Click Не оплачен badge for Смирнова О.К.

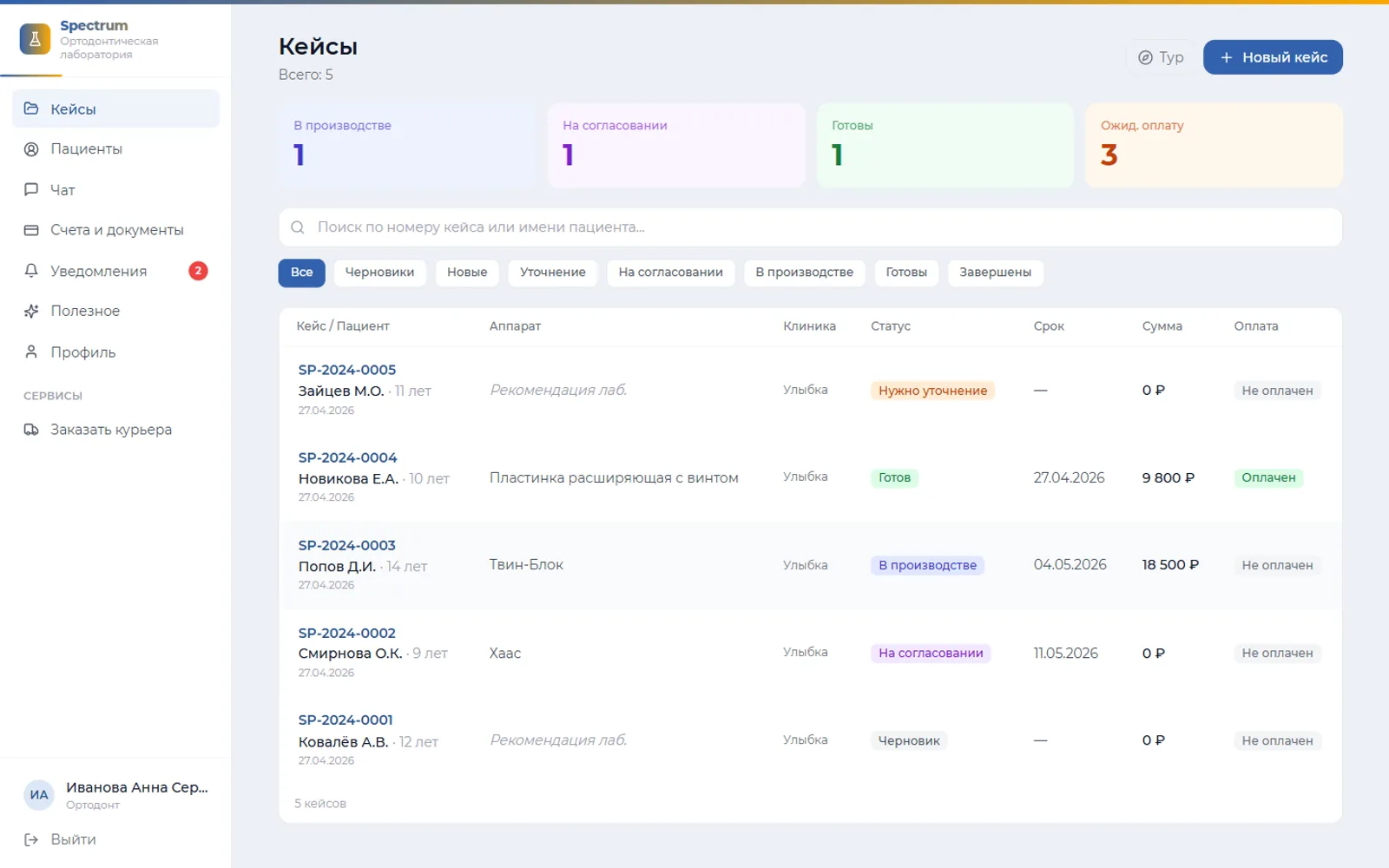1277,653
